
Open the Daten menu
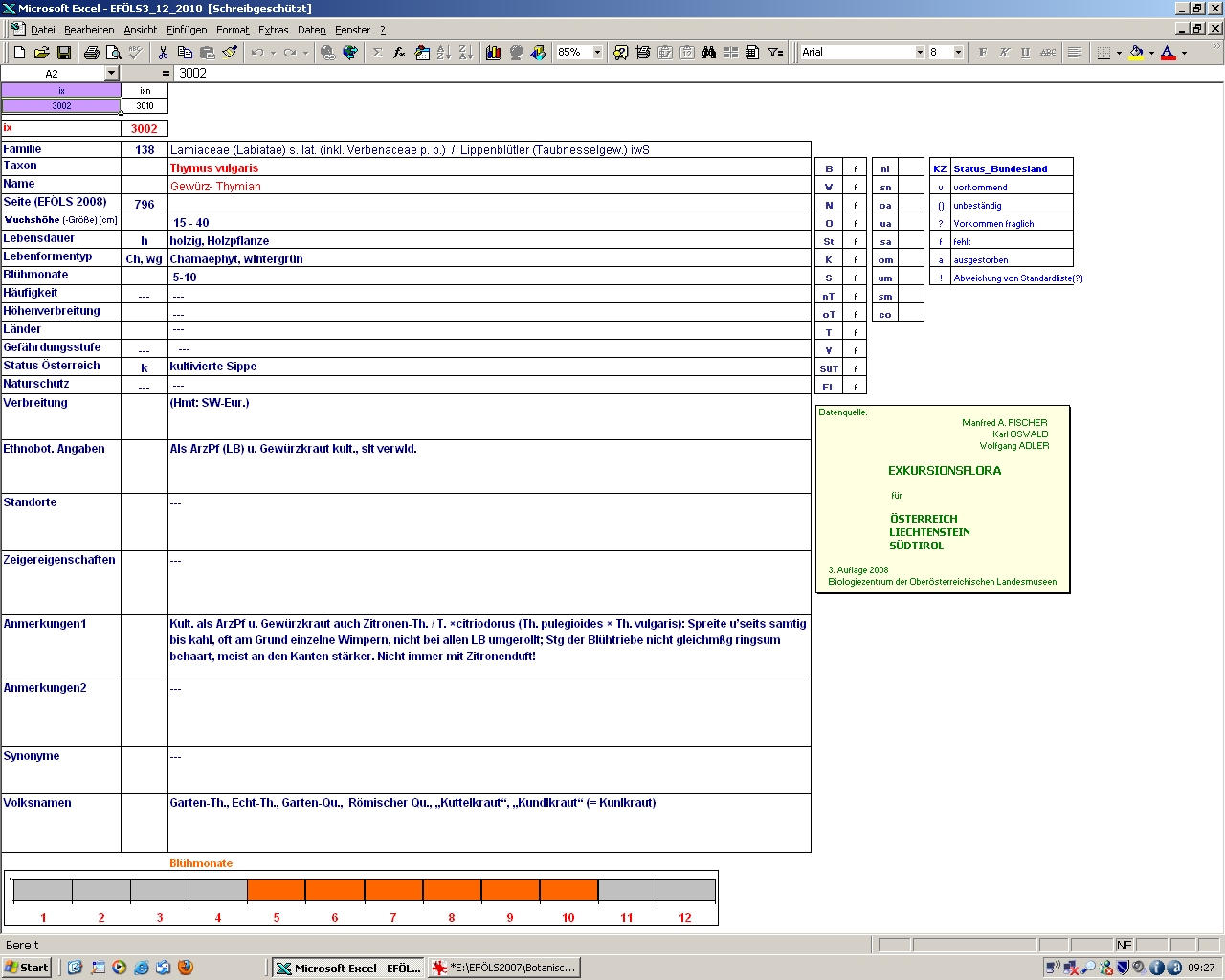311,30
